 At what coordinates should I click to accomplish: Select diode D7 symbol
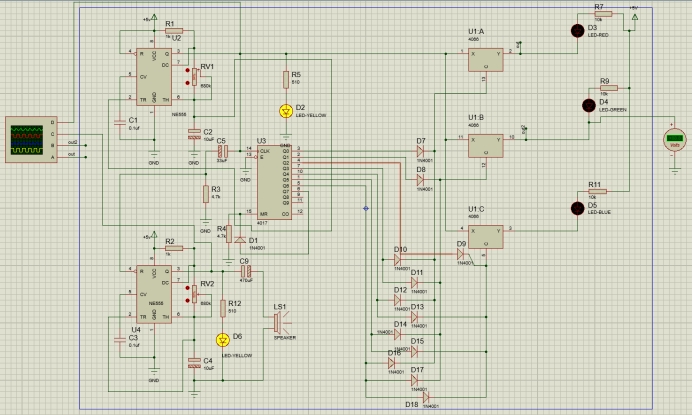(x=422, y=151)
